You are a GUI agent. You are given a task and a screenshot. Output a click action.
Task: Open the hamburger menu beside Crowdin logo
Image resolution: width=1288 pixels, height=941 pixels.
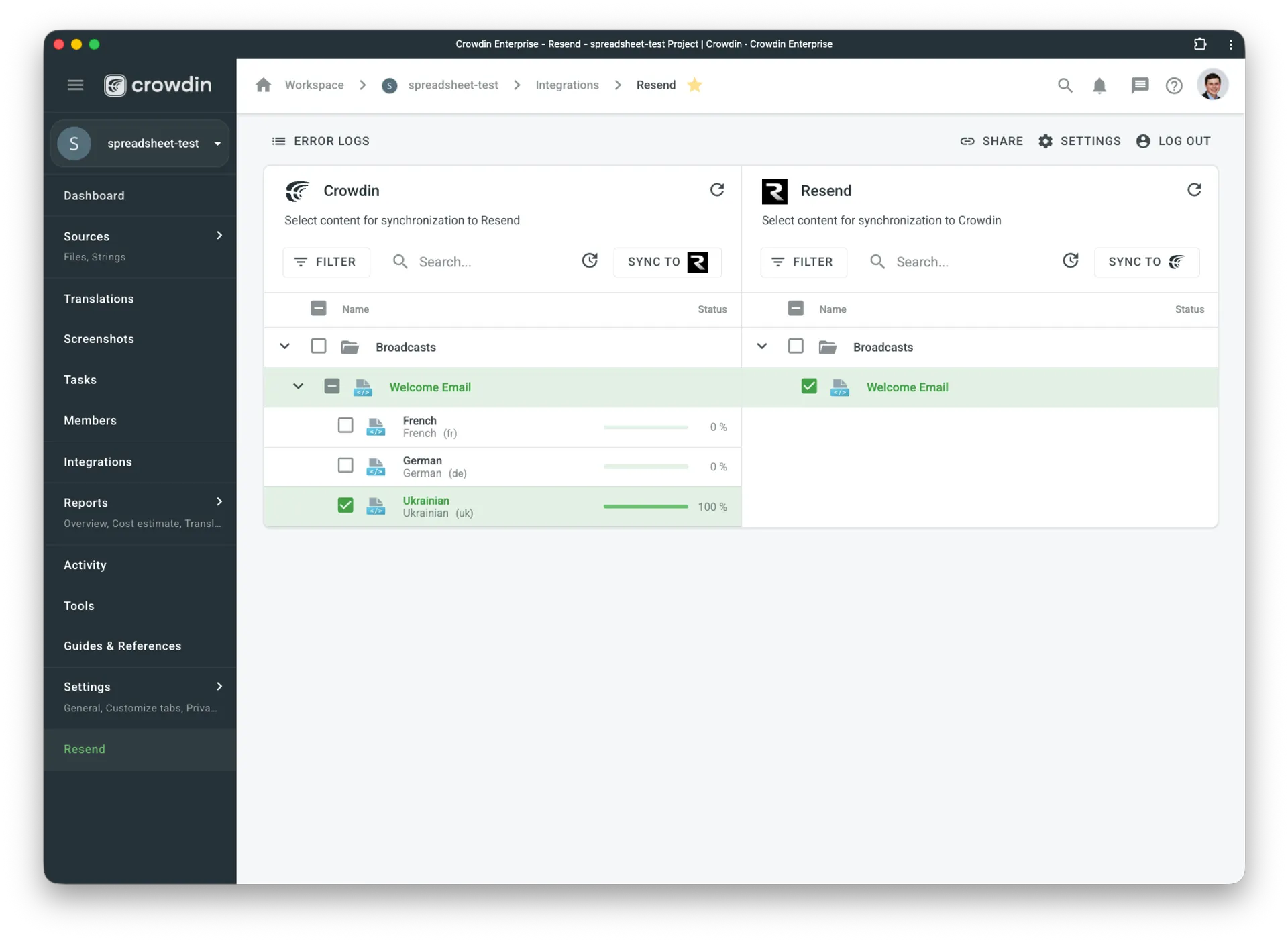pos(75,85)
